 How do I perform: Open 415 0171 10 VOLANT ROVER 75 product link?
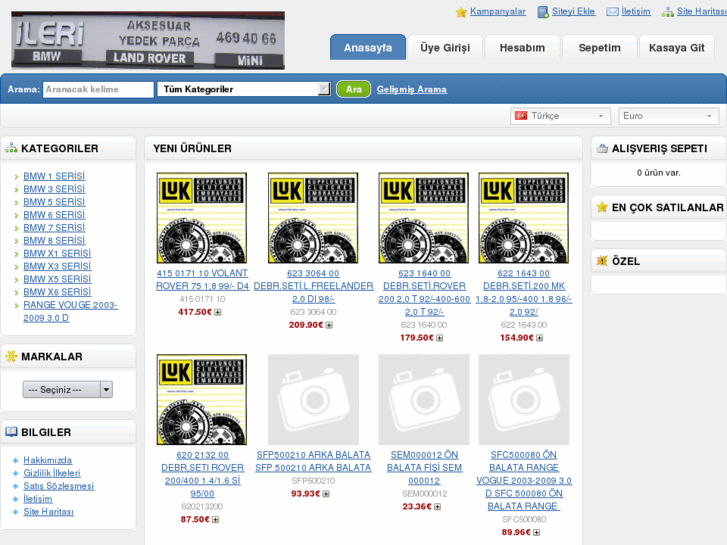[x=202, y=280]
